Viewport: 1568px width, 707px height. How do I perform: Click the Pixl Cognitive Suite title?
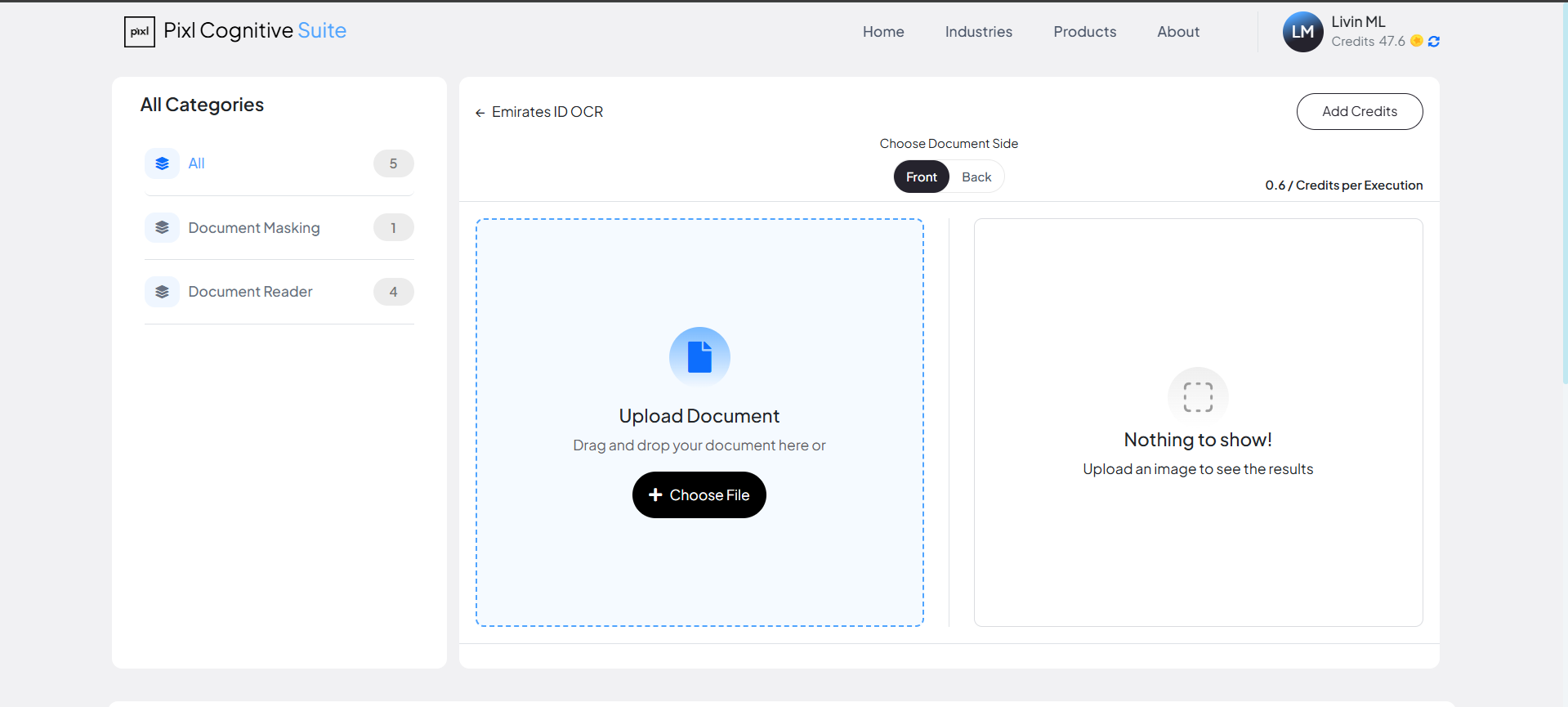tap(255, 31)
